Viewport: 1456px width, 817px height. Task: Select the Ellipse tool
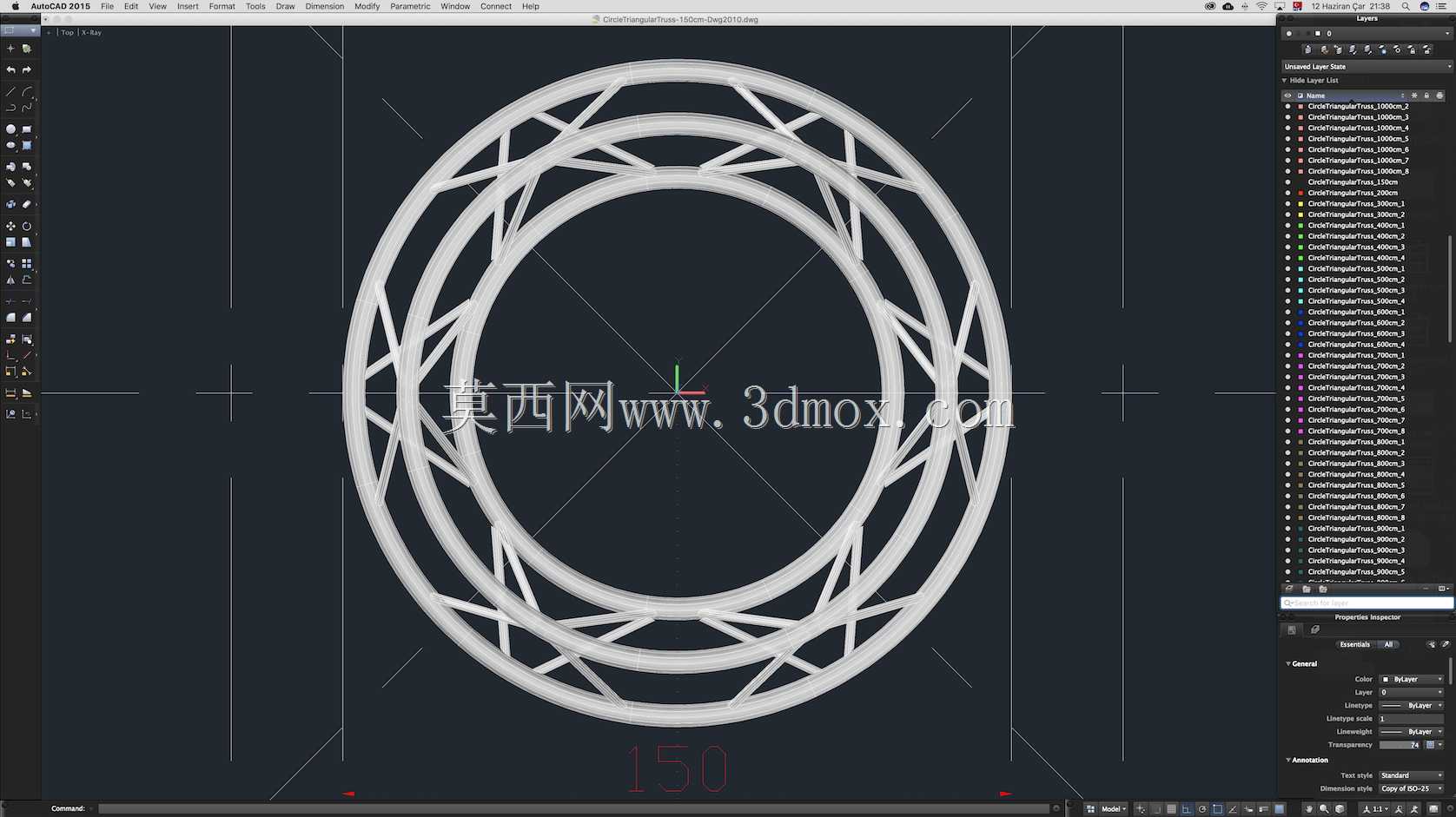pos(10,146)
